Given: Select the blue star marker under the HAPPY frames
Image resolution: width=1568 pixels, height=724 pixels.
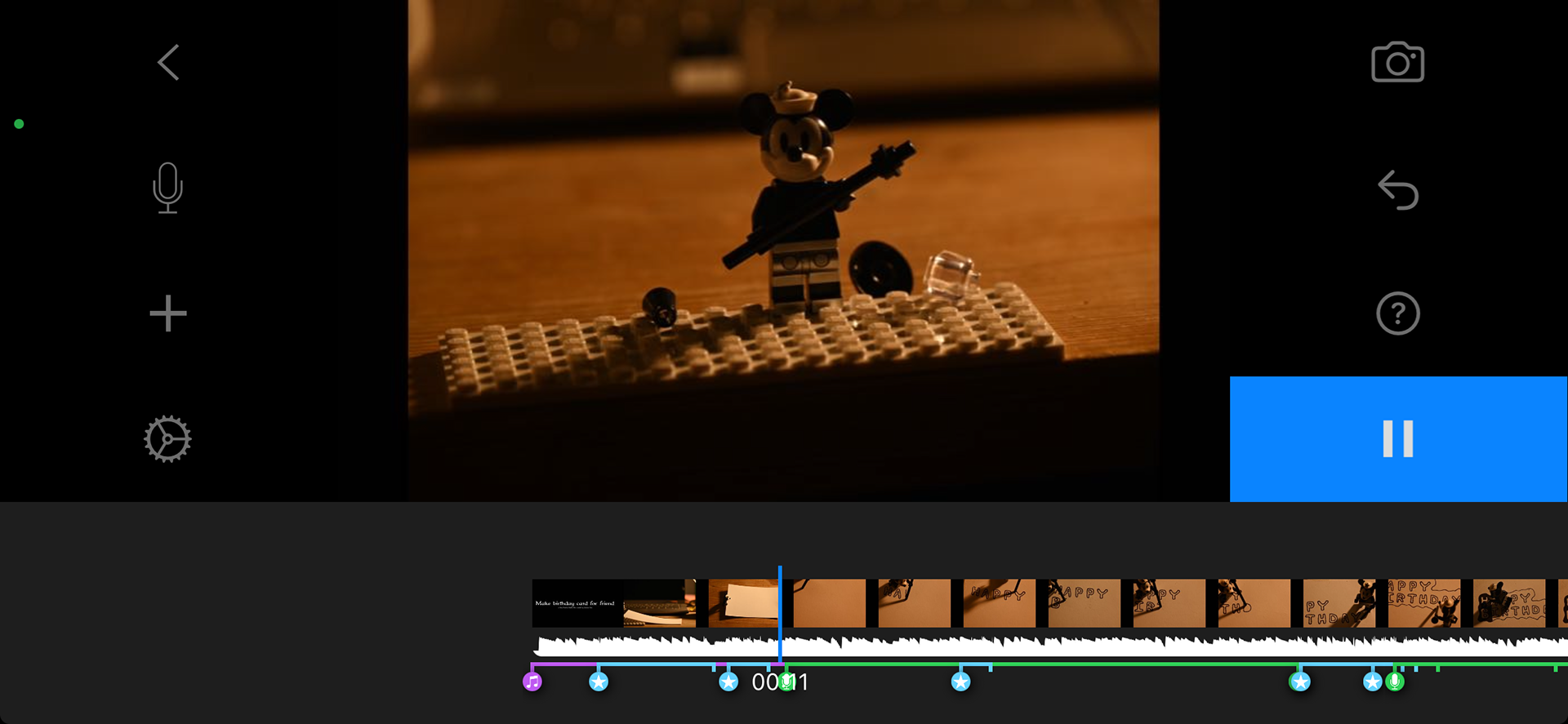Looking at the screenshot, I should click(x=960, y=681).
